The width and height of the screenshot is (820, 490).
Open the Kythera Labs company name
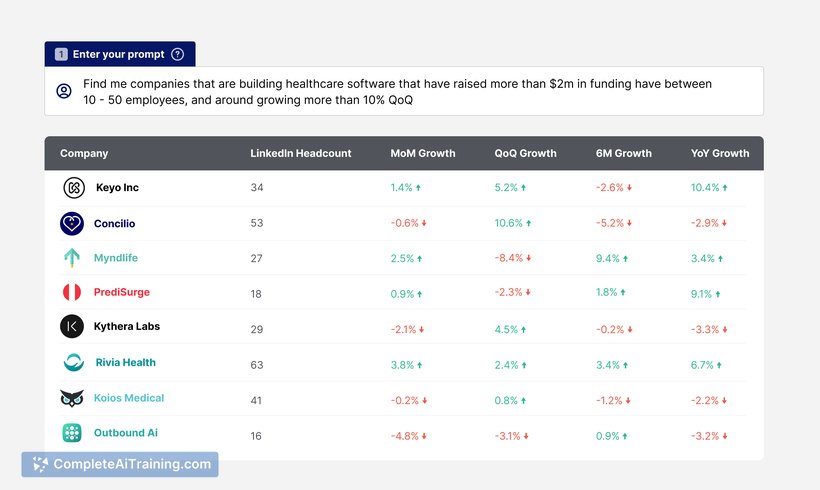(127, 326)
